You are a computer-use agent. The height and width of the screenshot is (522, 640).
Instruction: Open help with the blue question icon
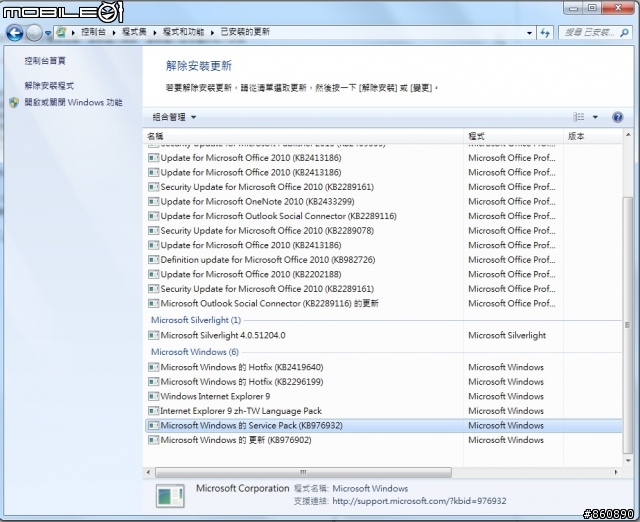coord(618,117)
